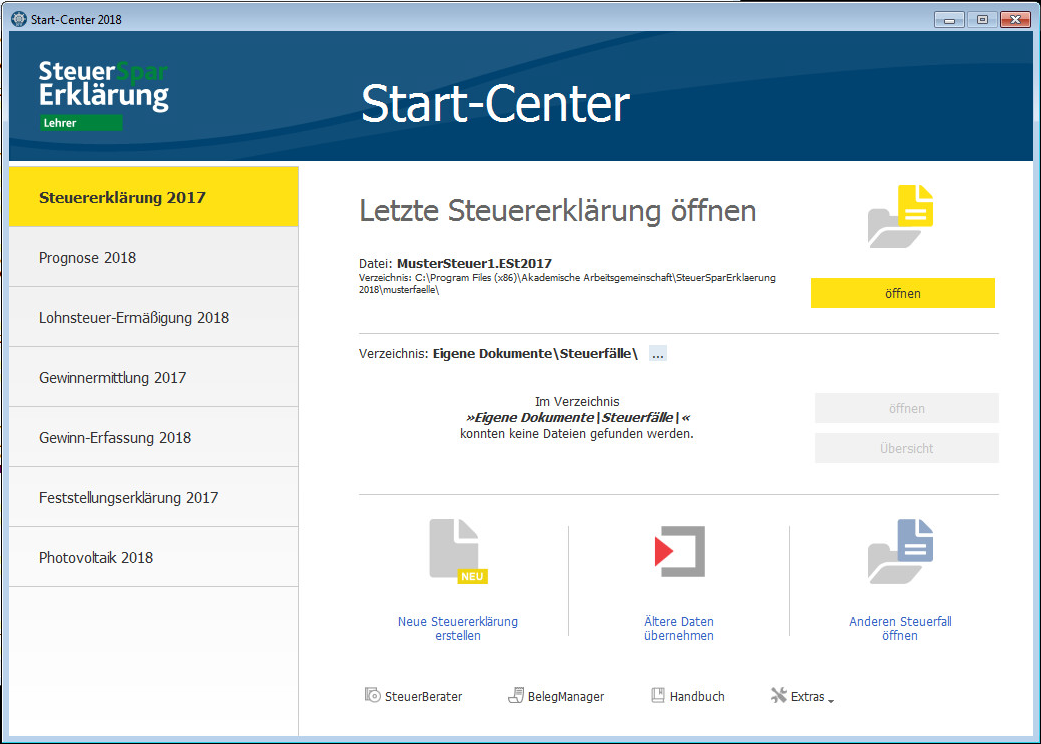The image size is (1041, 744).
Task: Click the folder icon for Letzte Steuererklärung
Action: click(900, 216)
